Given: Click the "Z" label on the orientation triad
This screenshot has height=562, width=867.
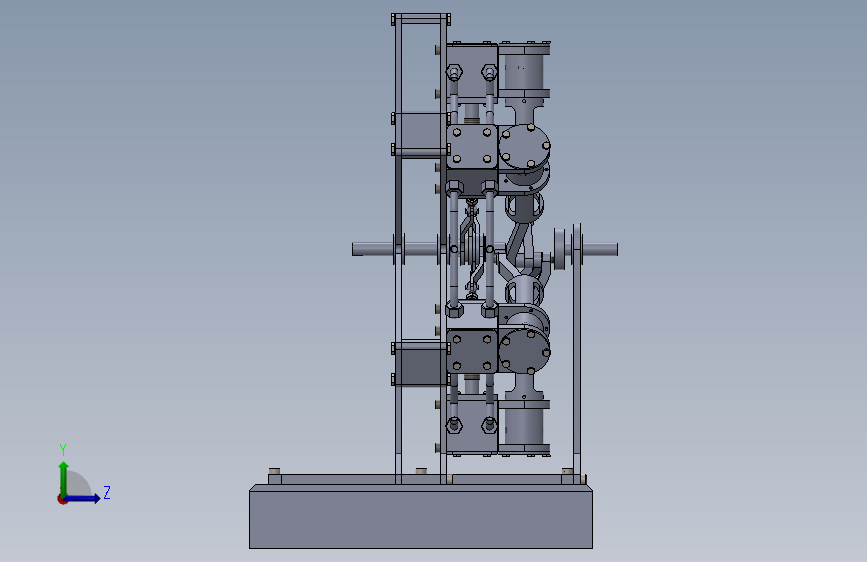Looking at the screenshot, I should (x=107, y=492).
